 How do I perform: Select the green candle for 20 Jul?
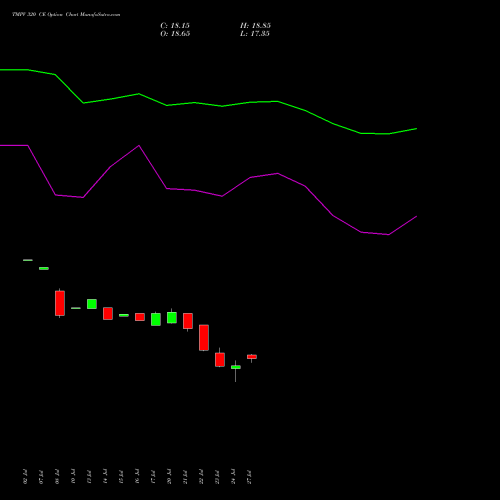(172, 317)
